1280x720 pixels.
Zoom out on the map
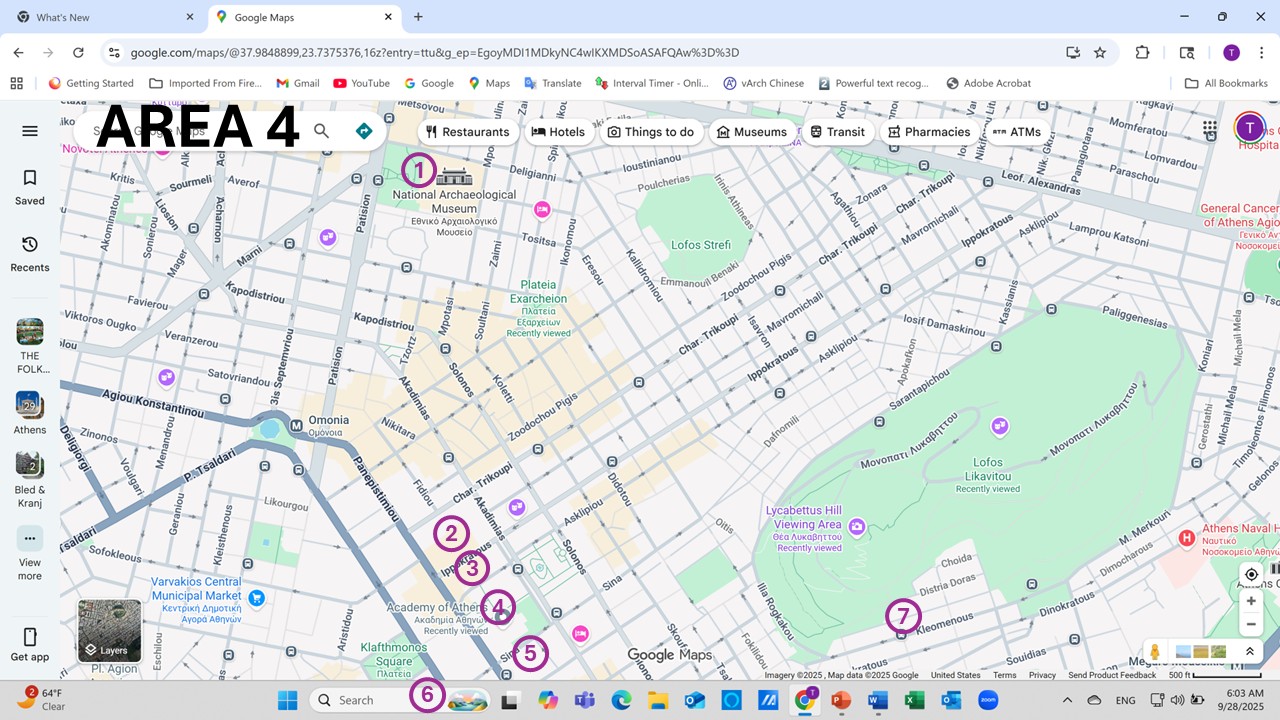[x=1251, y=624]
